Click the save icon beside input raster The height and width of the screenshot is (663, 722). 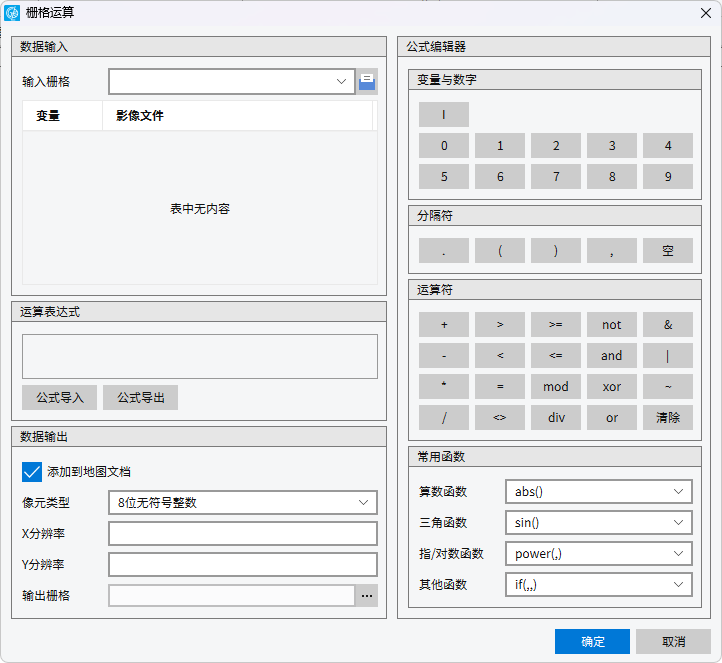[x=367, y=82]
